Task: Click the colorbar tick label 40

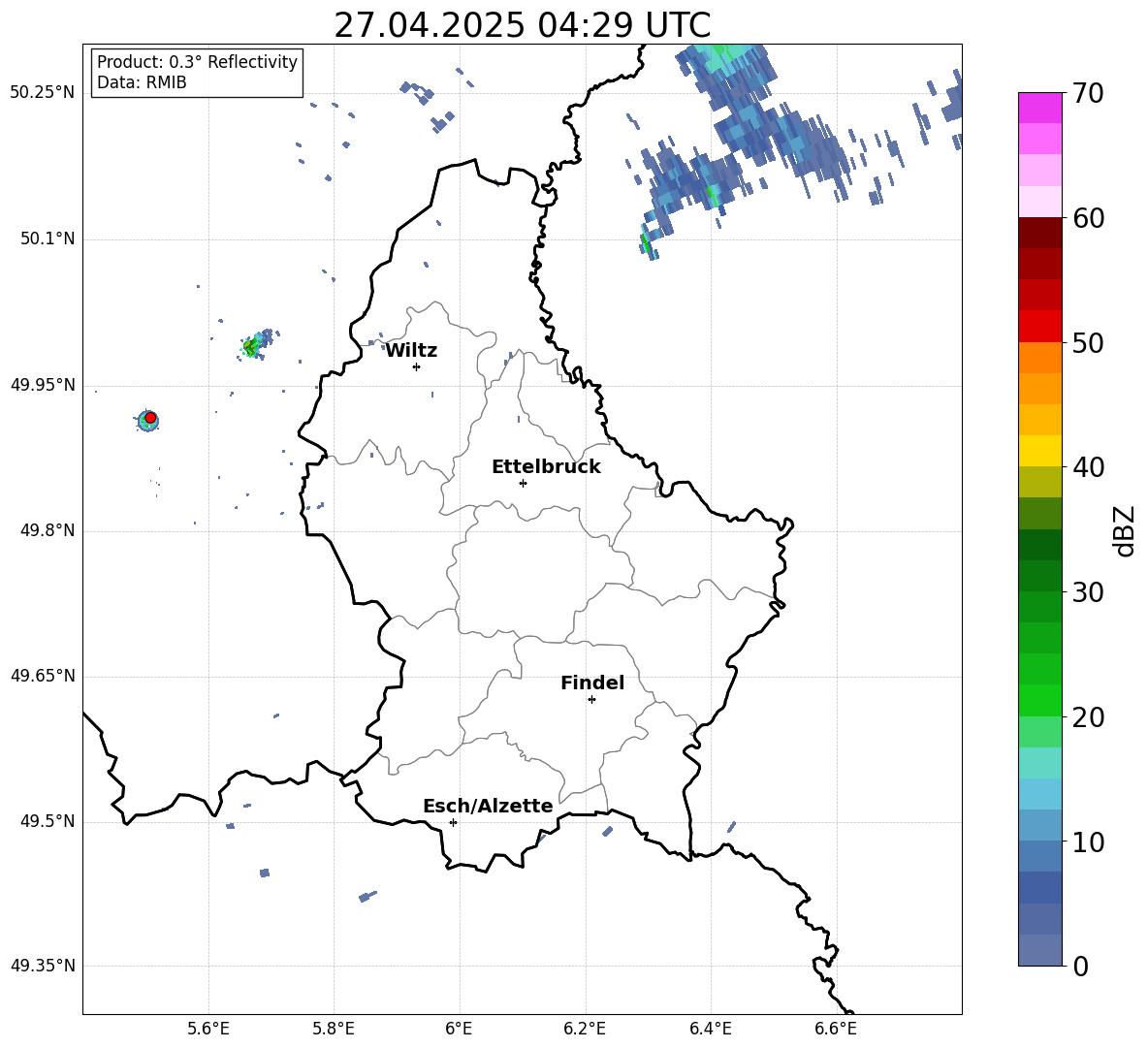Action: [1089, 467]
